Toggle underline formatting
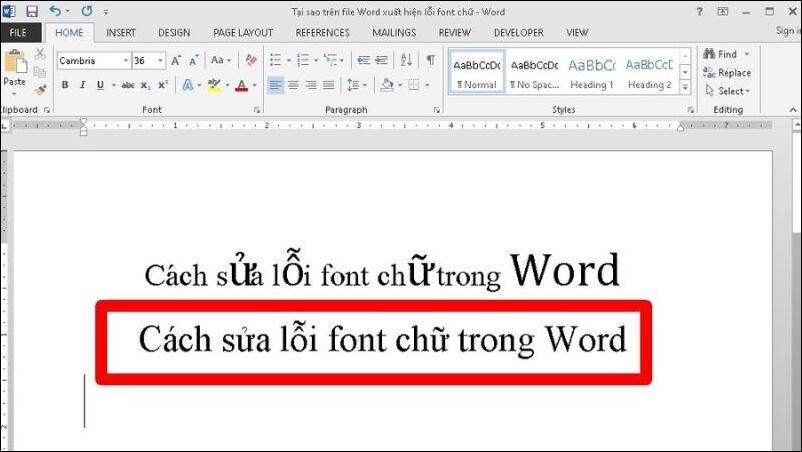 point(100,85)
